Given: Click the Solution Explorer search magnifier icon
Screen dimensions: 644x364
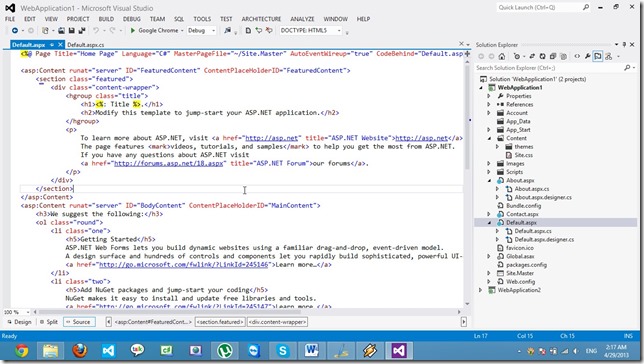Looking at the screenshot, I should 627,67.
